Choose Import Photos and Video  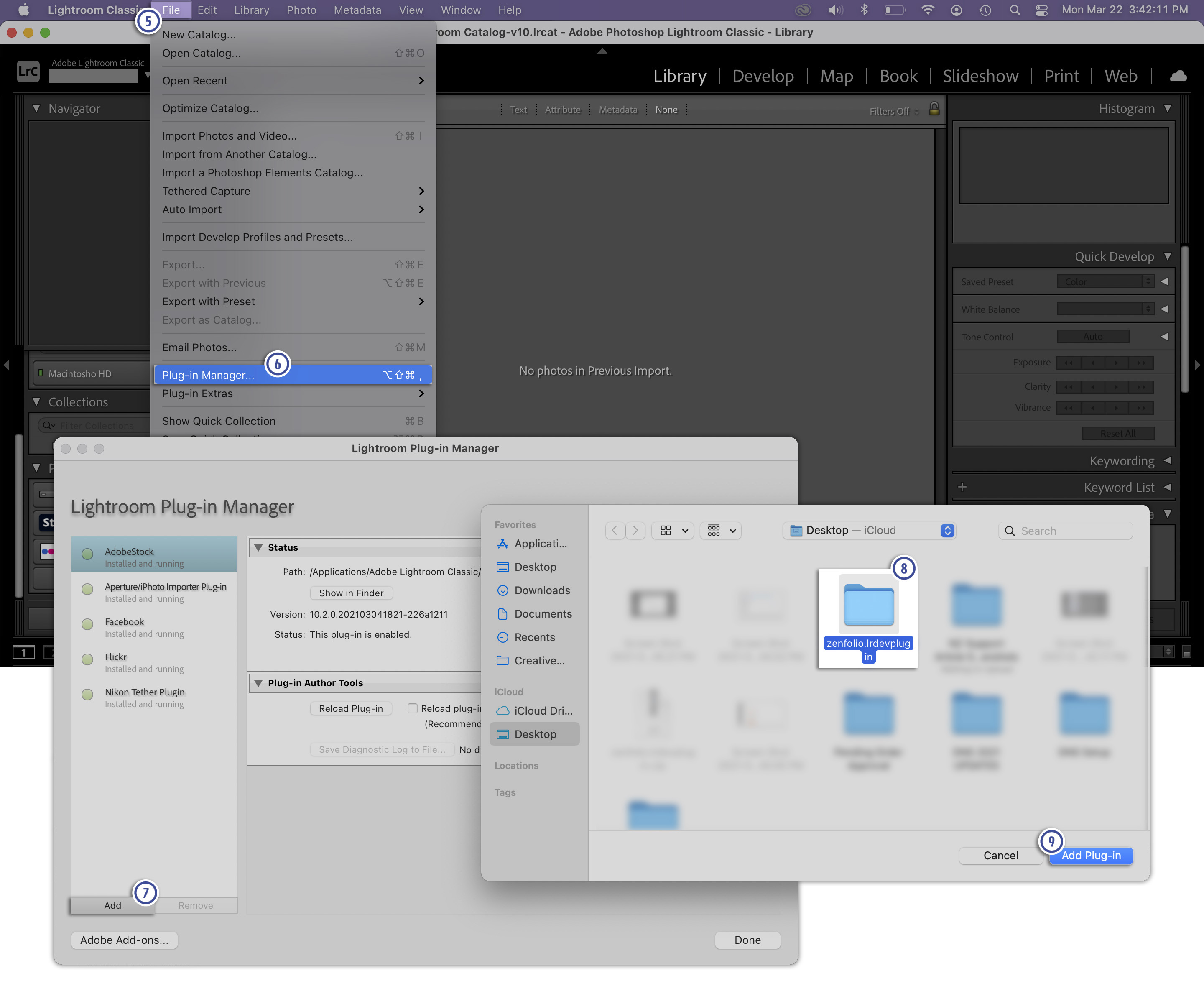[293, 135]
